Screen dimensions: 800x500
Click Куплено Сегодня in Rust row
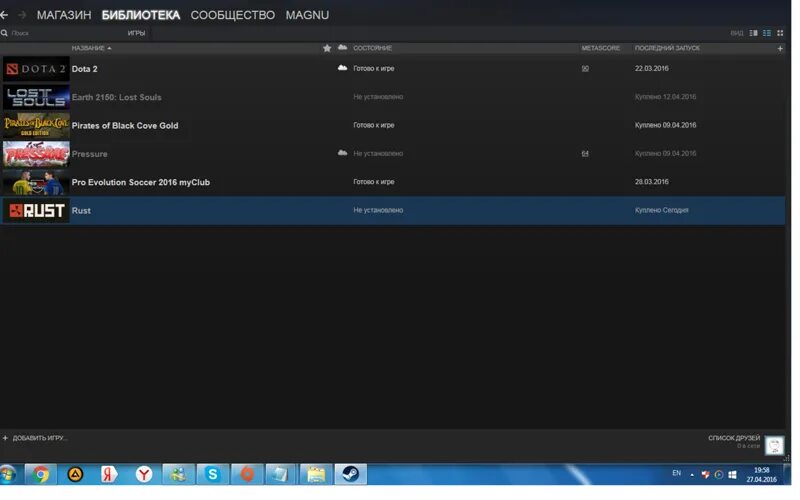(661, 210)
